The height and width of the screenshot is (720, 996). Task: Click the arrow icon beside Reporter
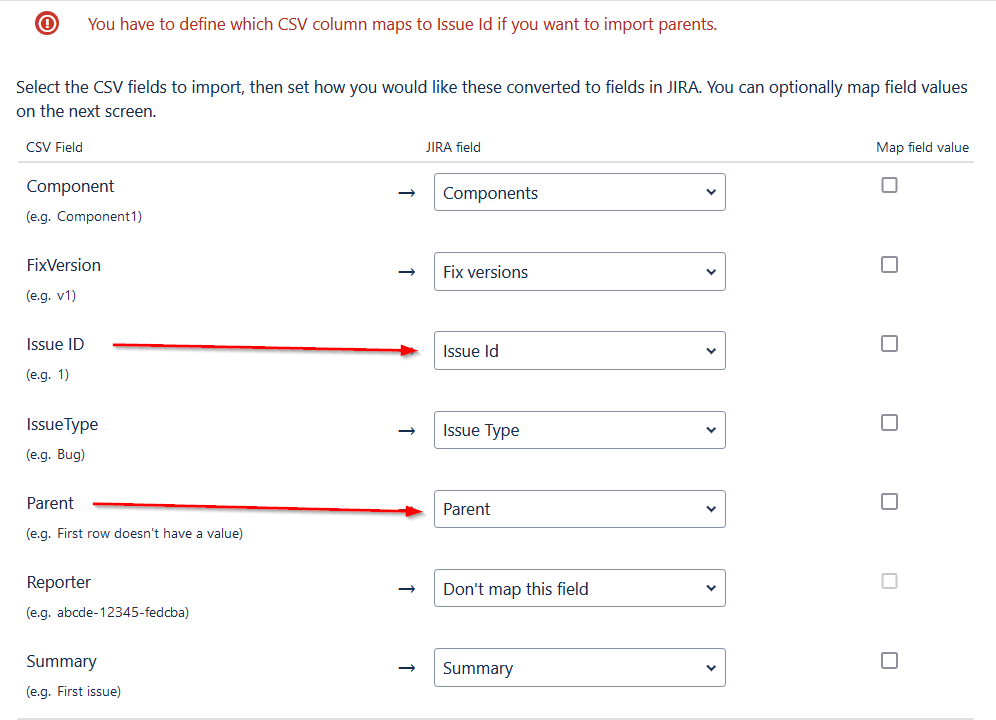[x=406, y=588]
